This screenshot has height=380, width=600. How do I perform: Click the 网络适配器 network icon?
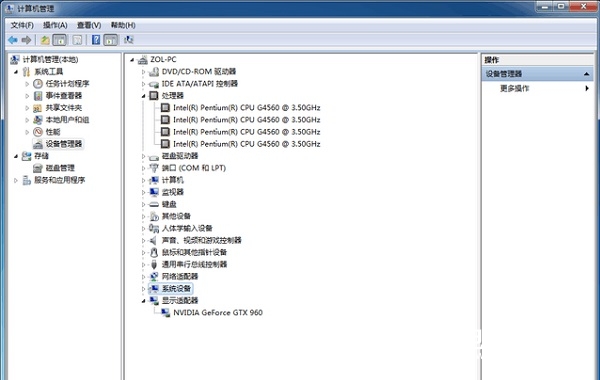(x=154, y=276)
